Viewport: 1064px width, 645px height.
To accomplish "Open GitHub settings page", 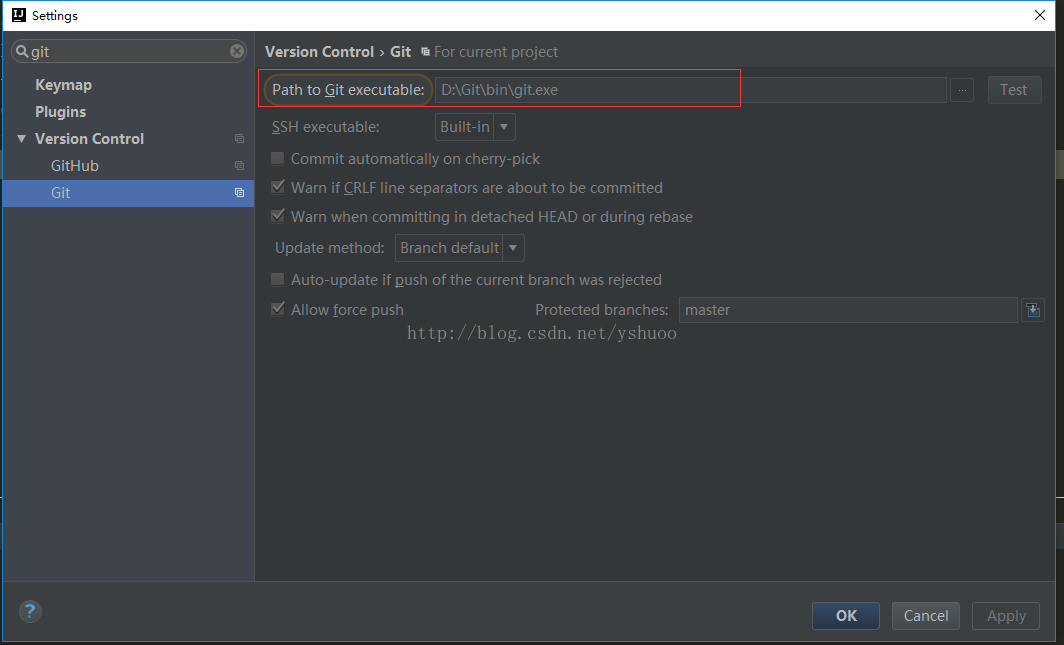I will (75, 165).
